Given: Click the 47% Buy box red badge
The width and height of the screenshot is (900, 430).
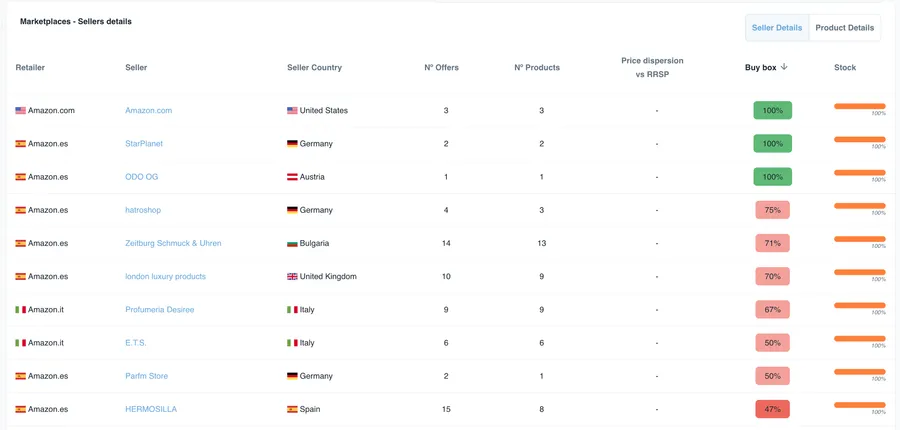Looking at the screenshot, I should click(x=773, y=409).
